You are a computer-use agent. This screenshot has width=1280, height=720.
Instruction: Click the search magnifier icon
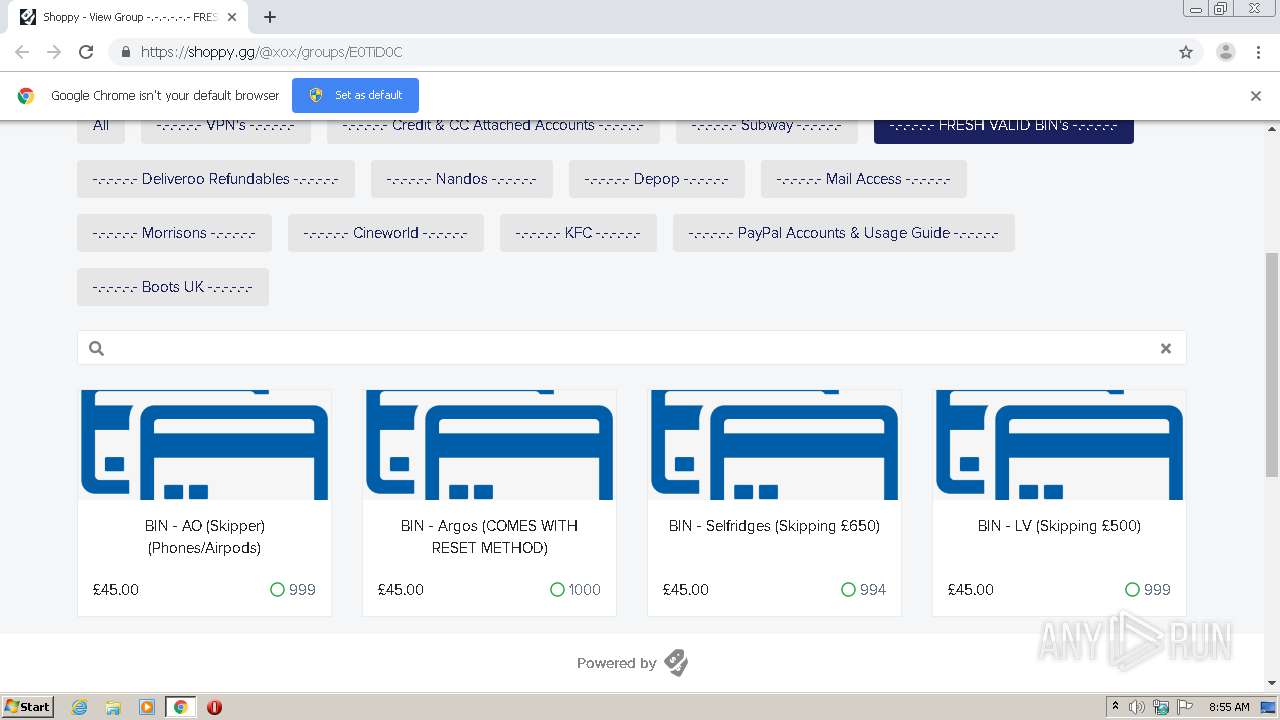(x=96, y=348)
